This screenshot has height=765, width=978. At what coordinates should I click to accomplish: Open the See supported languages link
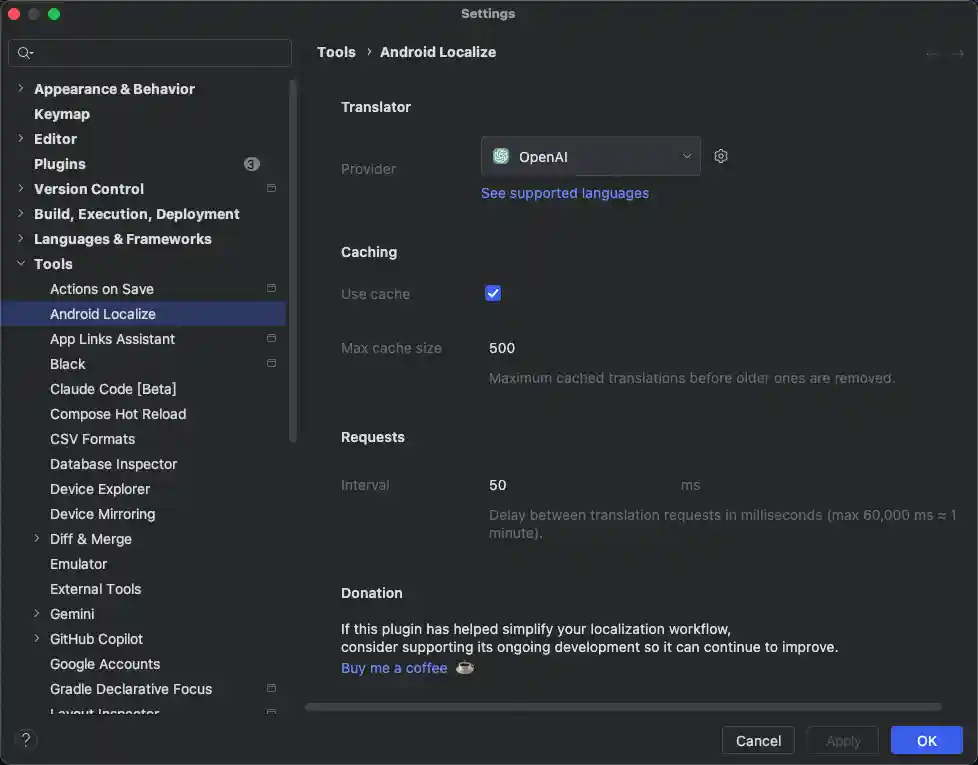(565, 193)
